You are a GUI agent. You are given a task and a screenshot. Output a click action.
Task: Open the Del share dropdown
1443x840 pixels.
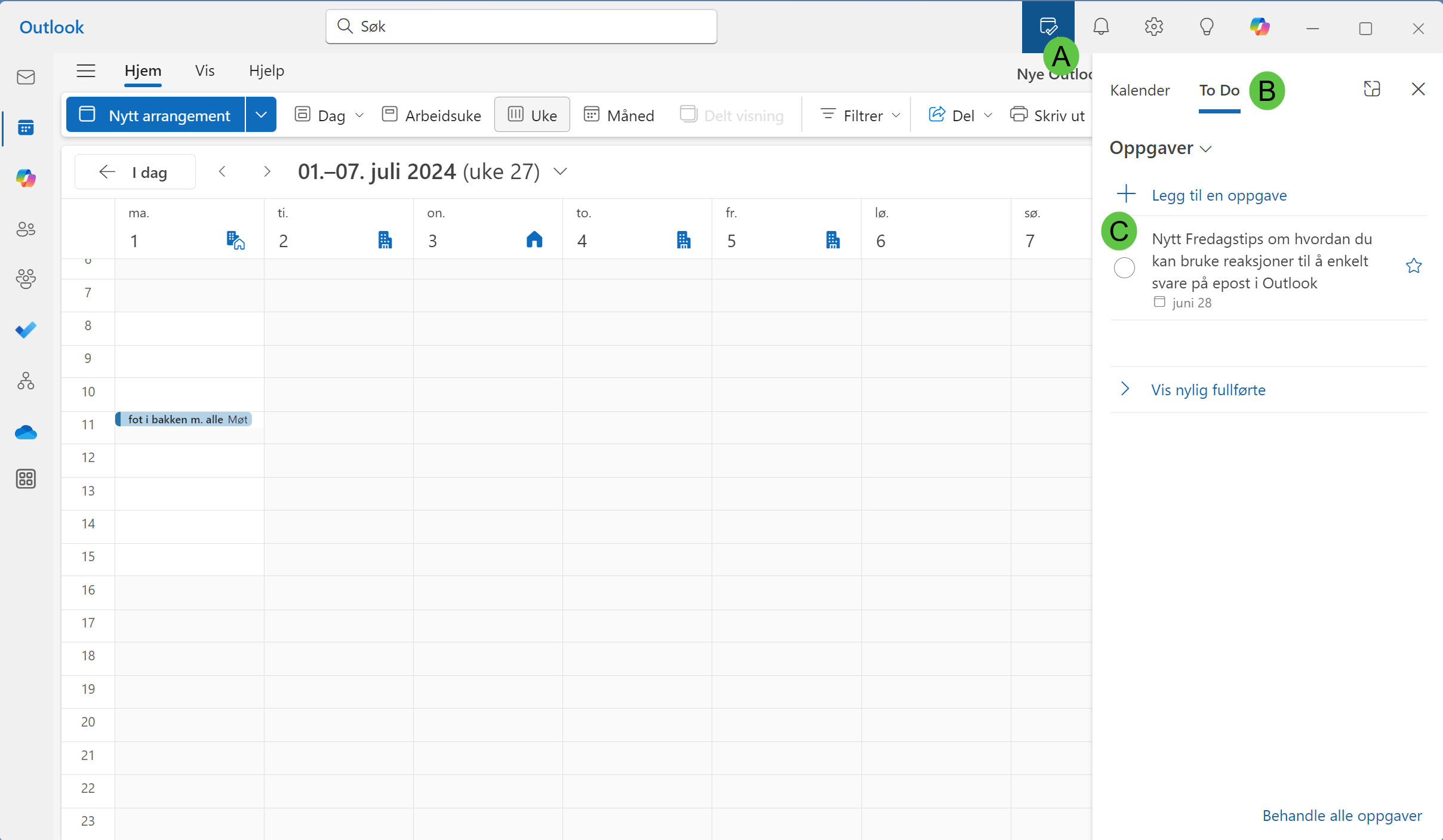pyautogui.click(x=960, y=115)
